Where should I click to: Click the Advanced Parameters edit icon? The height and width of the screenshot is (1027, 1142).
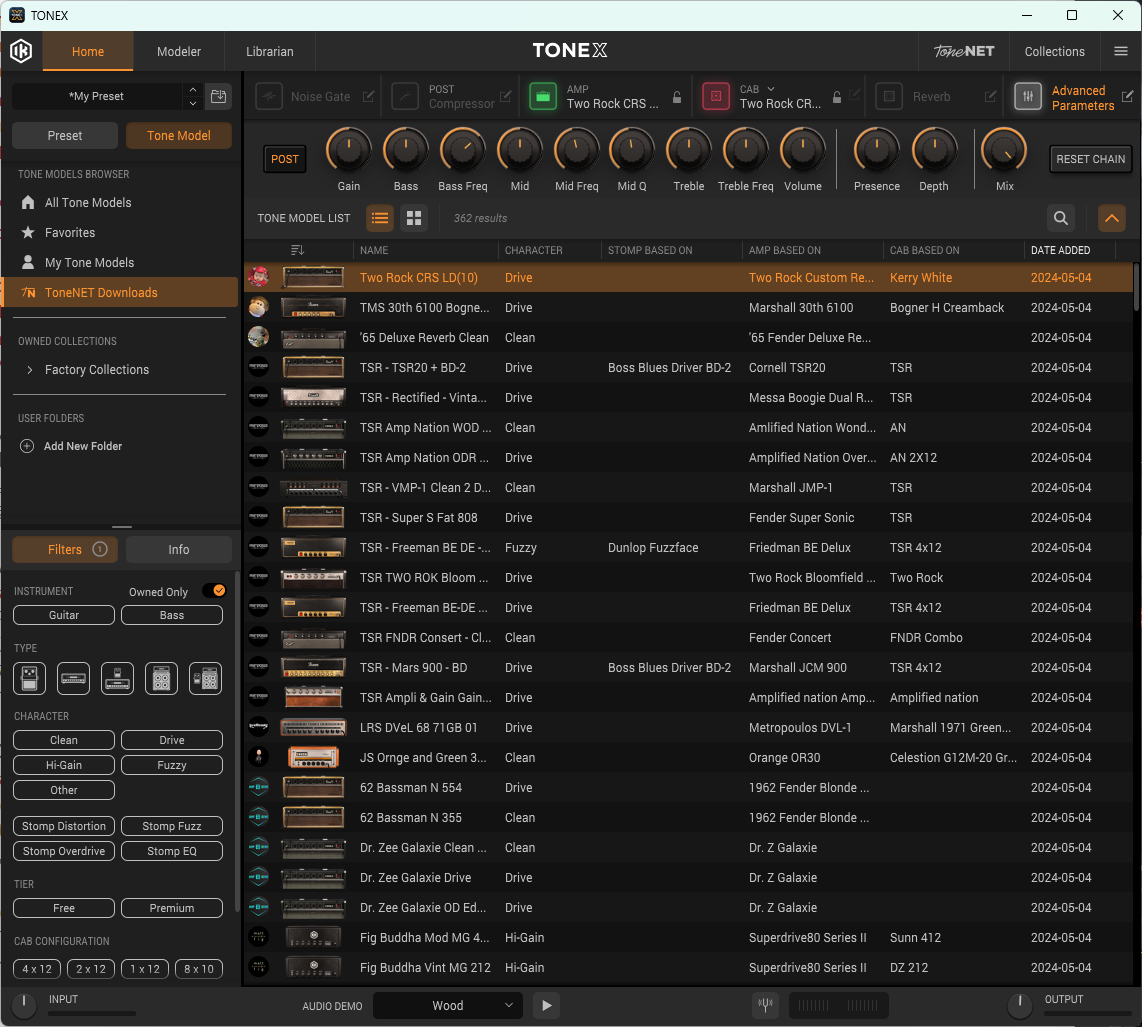pyautogui.click(x=1127, y=96)
